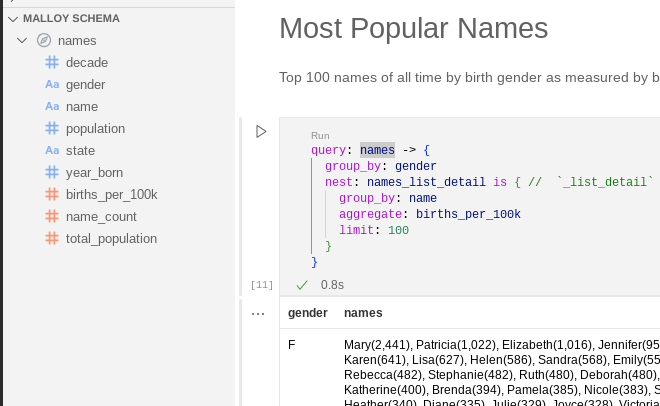
Task: Select the year_born field in schema
Action: (94, 172)
